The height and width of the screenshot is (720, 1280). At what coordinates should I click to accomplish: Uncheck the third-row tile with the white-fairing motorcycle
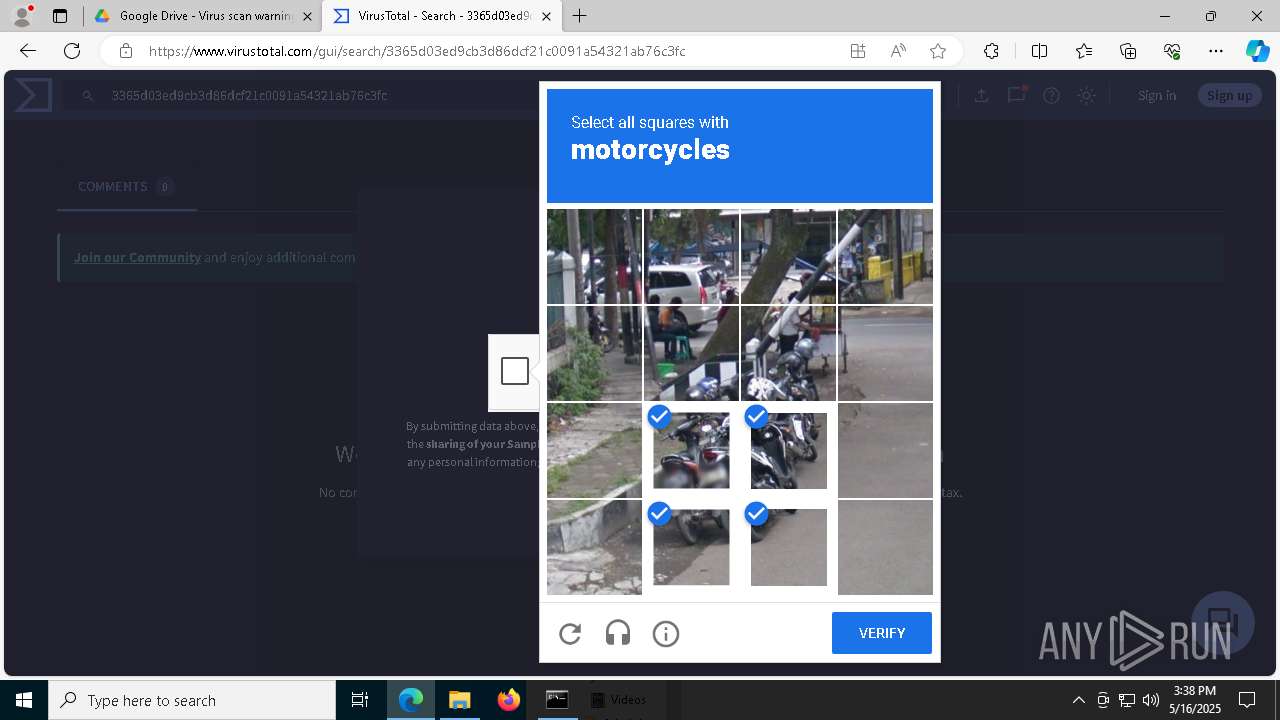(788, 450)
